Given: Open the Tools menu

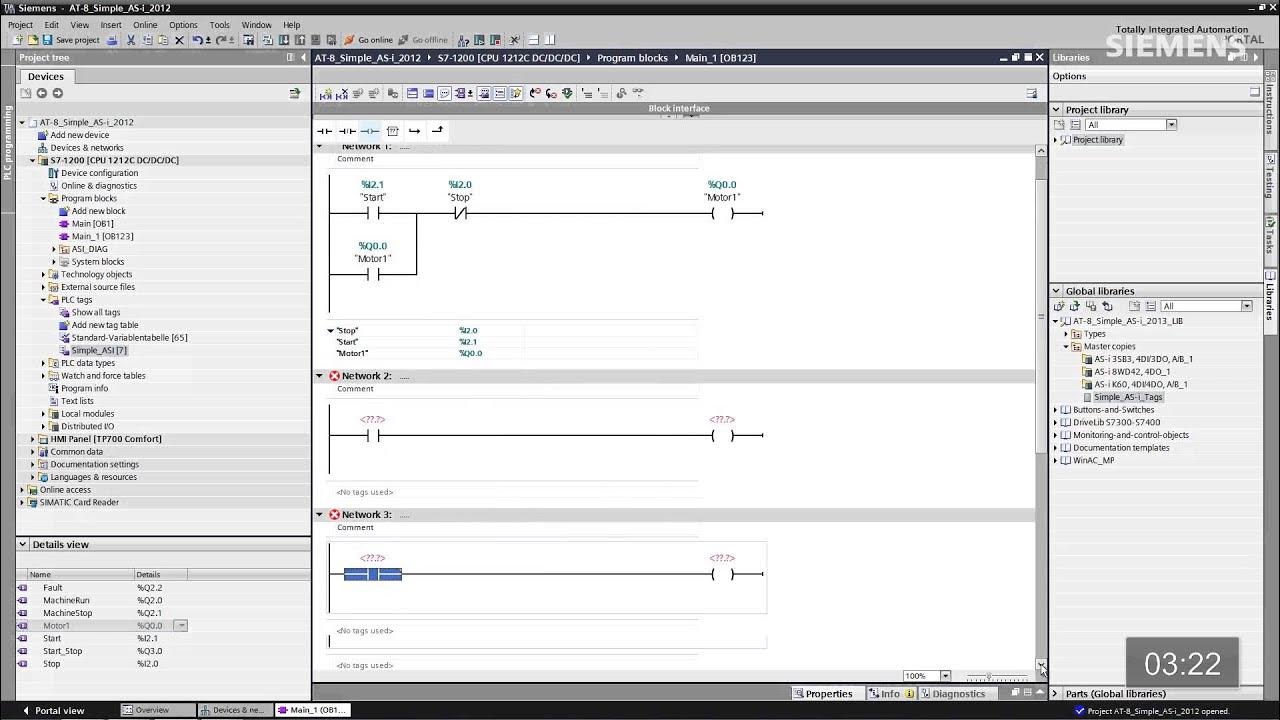Looking at the screenshot, I should [219, 25].
